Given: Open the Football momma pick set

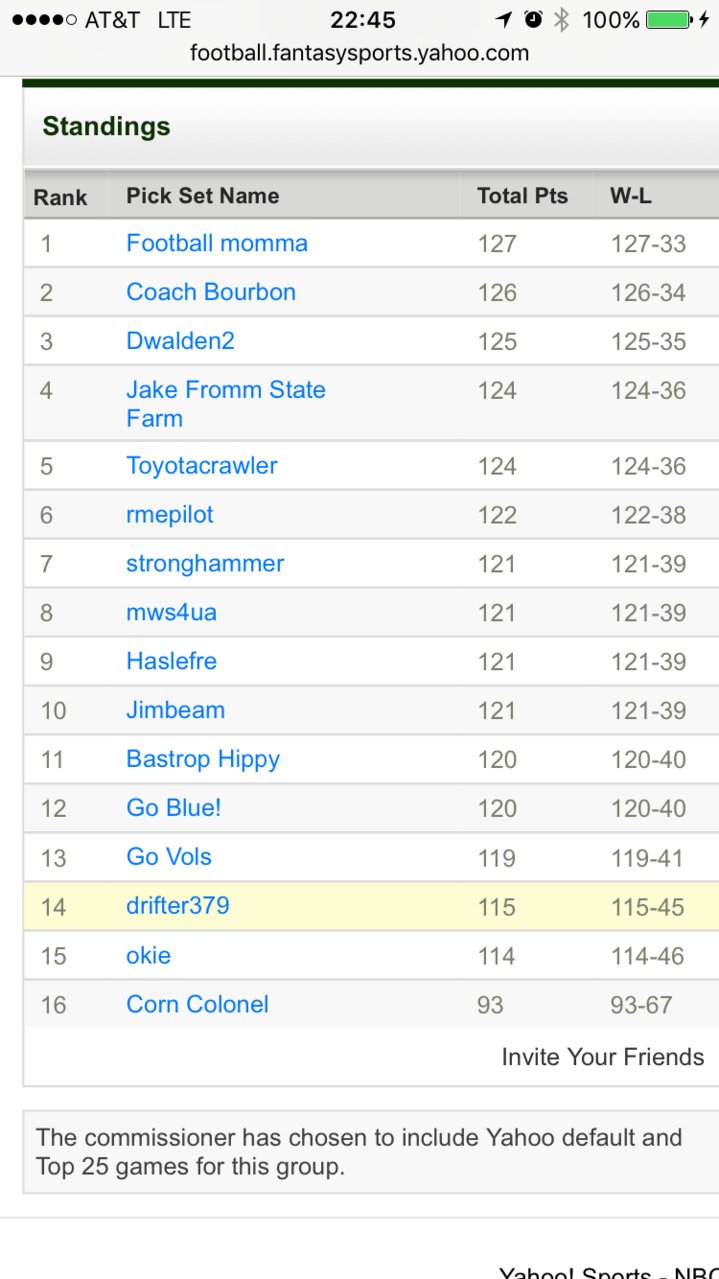Looking at the screenshot, I should [x=217, y=243].
